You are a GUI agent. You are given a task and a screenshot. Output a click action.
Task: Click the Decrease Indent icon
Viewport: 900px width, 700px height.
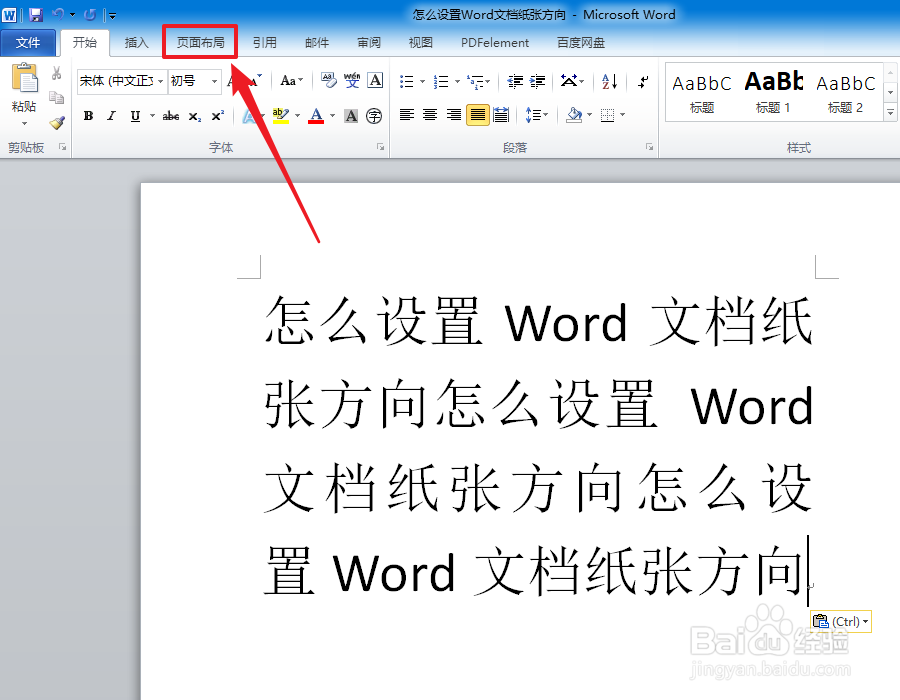pos(515,81)
